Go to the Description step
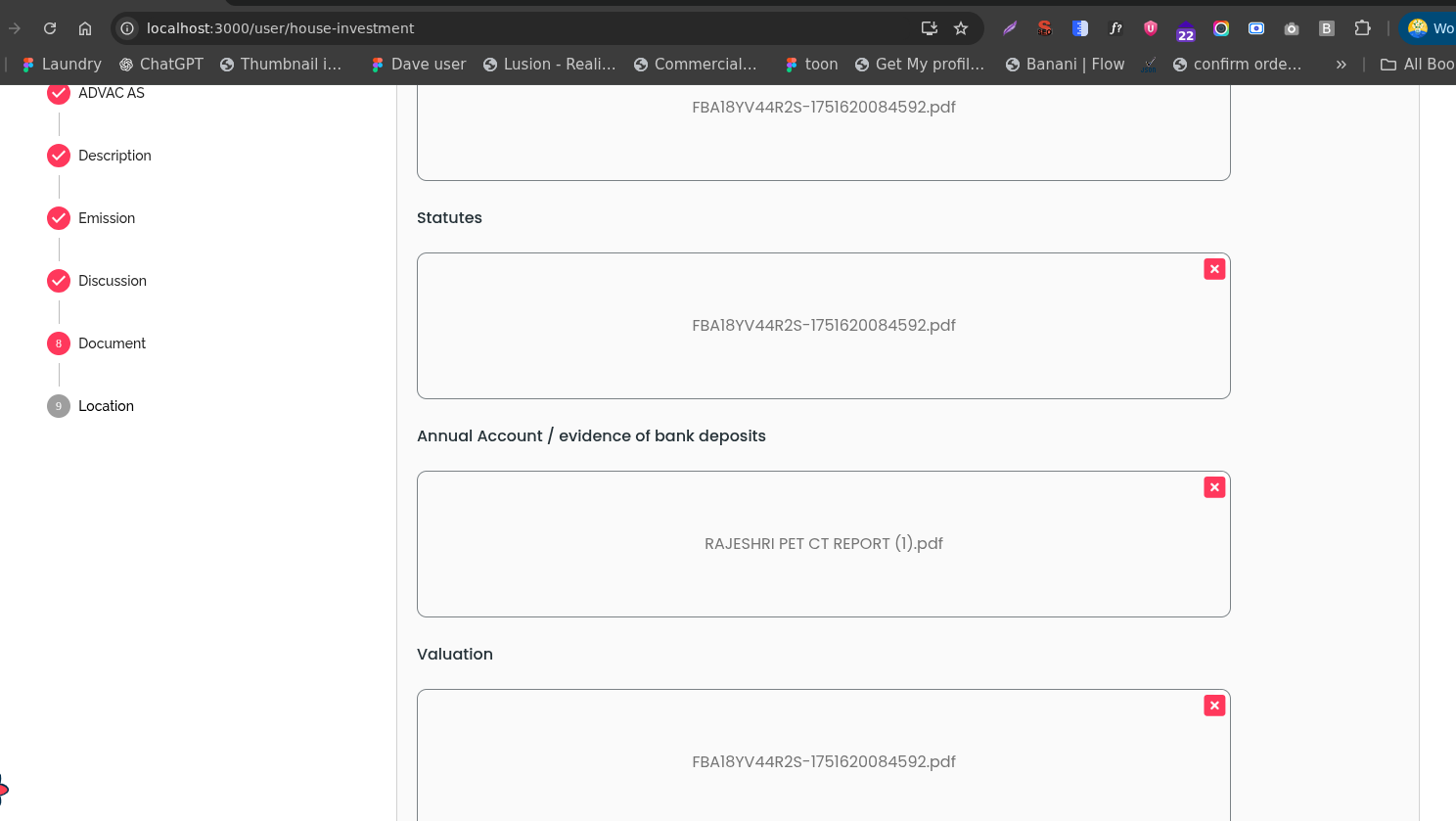 (x=114, y=156)
